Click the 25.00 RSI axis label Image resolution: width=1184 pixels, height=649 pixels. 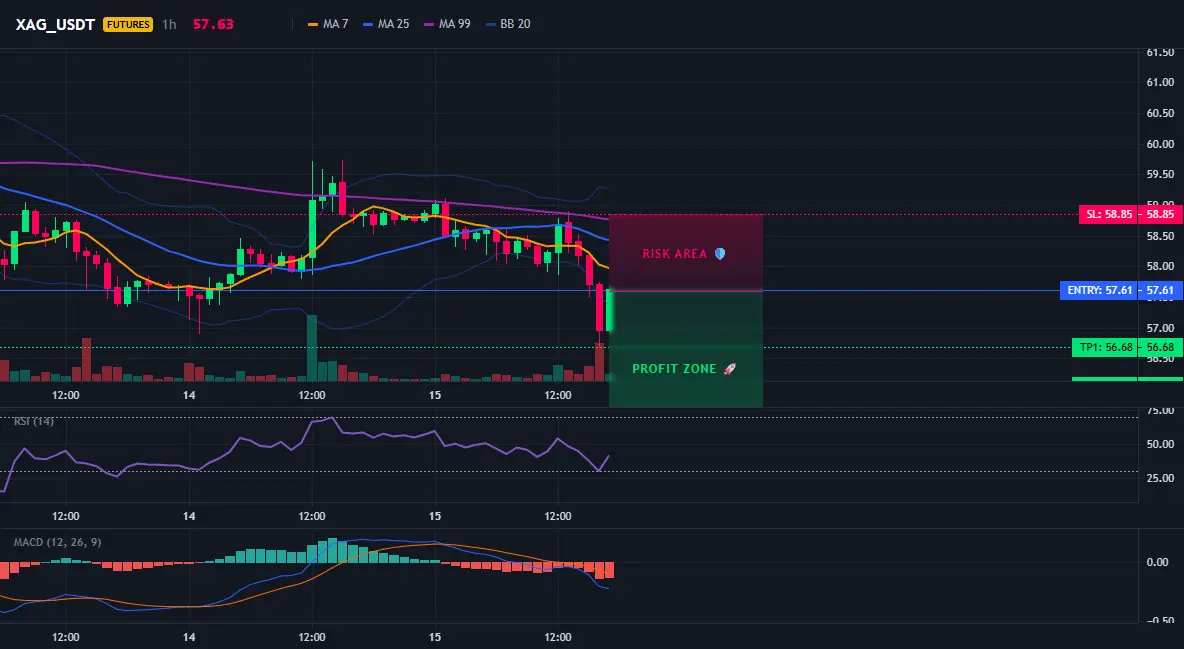tap(1160, 478)
